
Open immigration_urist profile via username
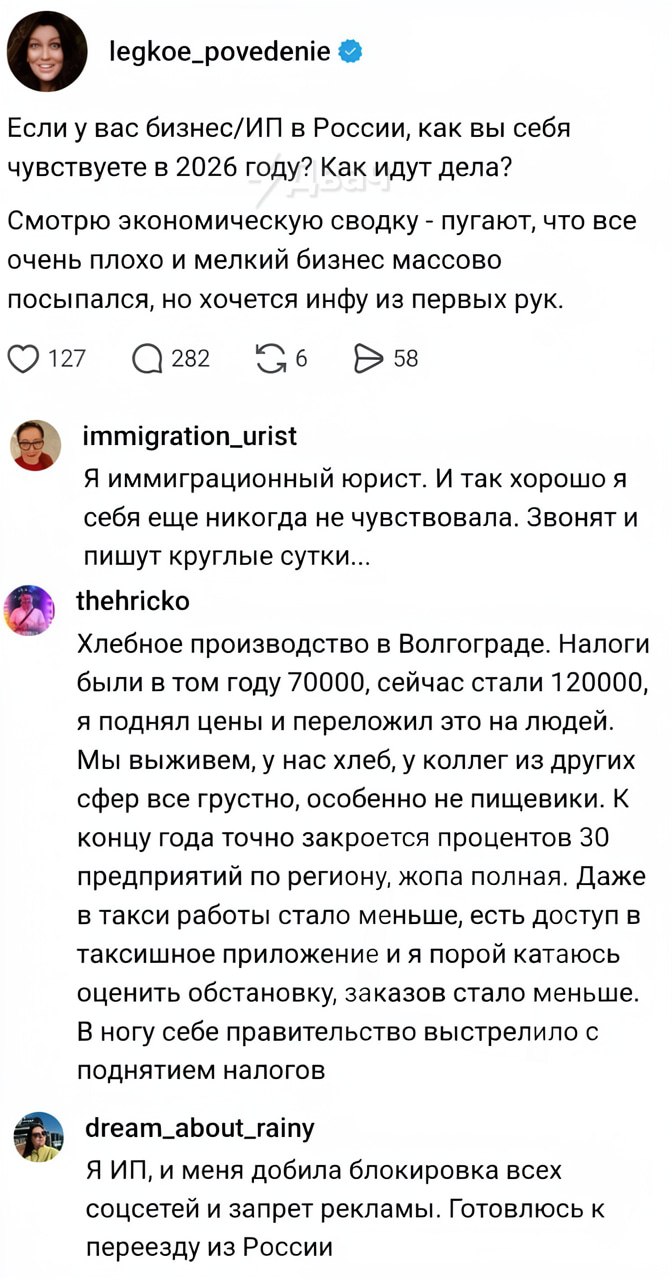[x=189, y=437]
